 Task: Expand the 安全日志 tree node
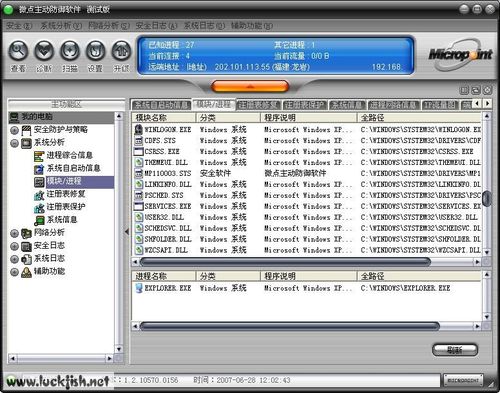point(14,246)
